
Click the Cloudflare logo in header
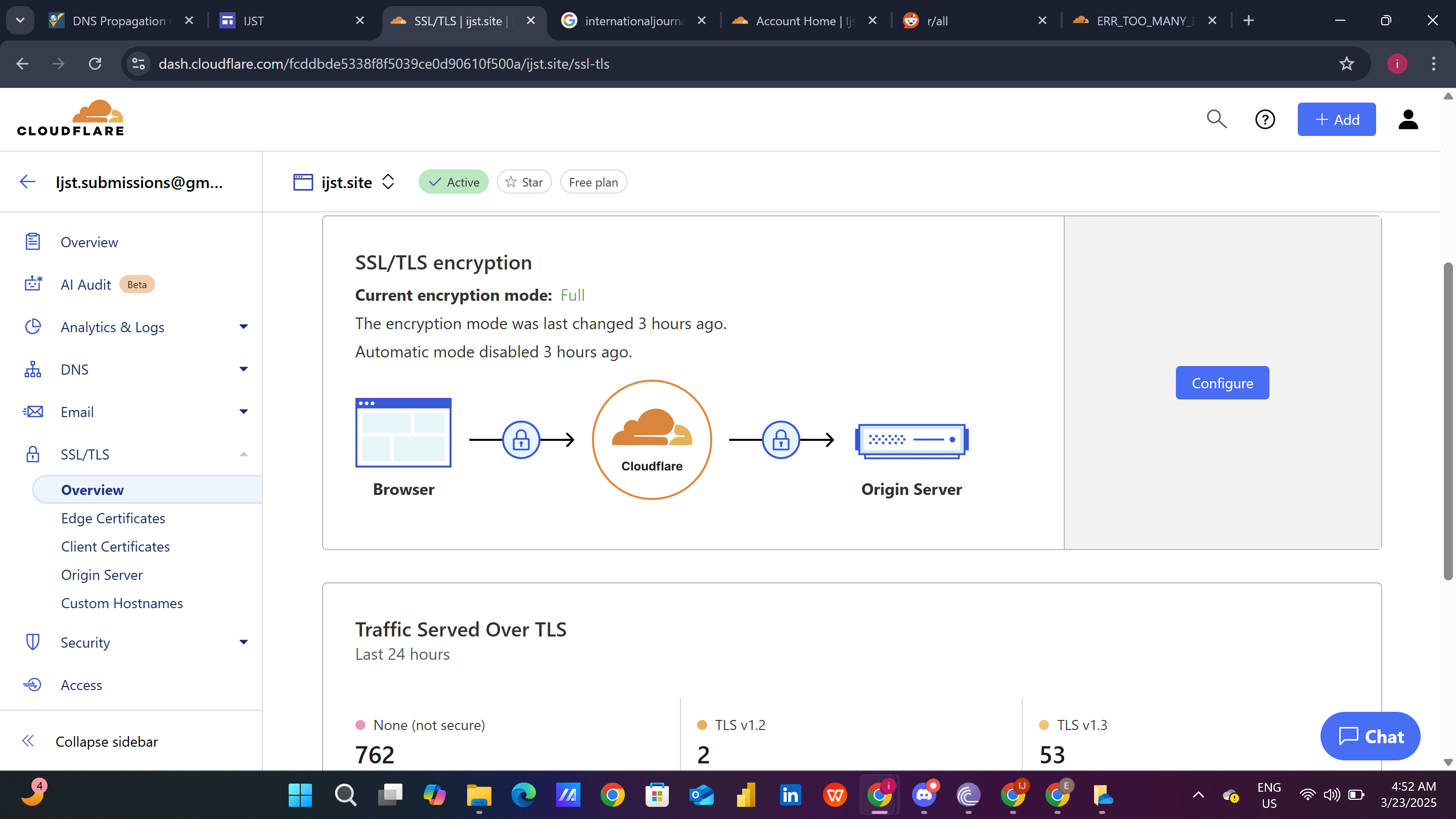pyautogui.click(x=71, y=118)
